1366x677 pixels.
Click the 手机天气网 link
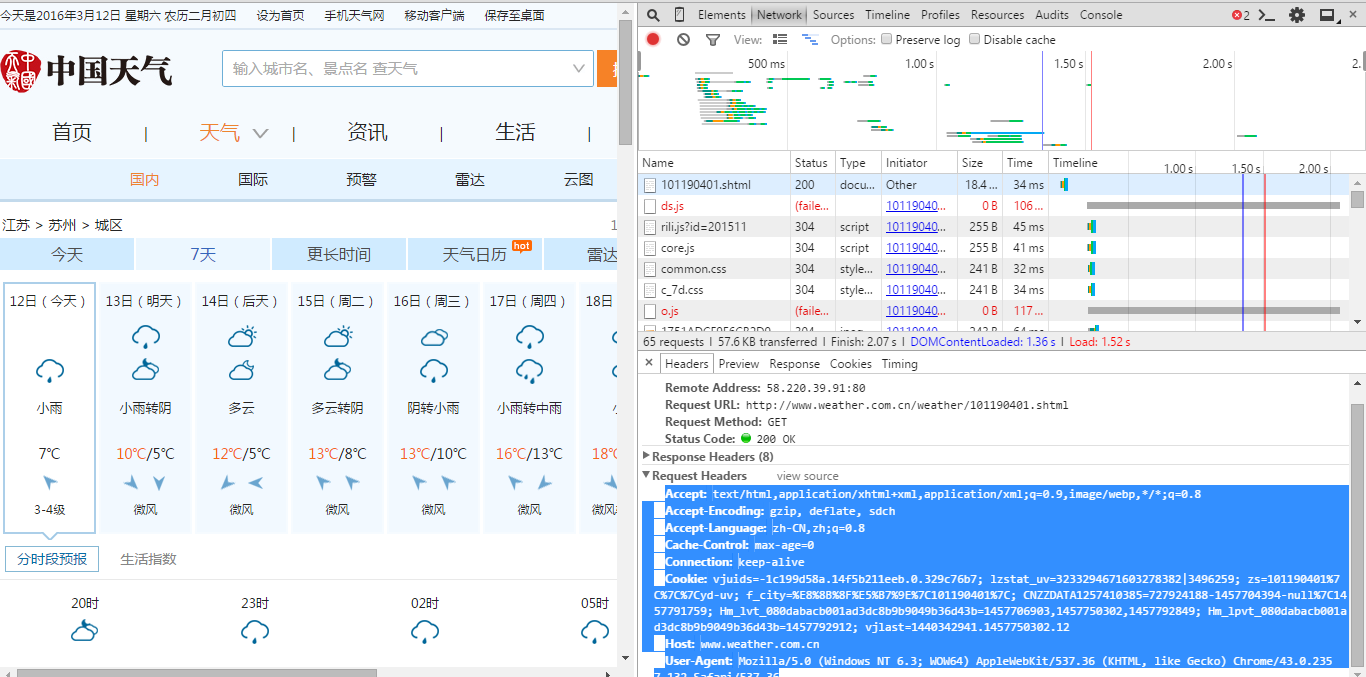coord(354,15)
